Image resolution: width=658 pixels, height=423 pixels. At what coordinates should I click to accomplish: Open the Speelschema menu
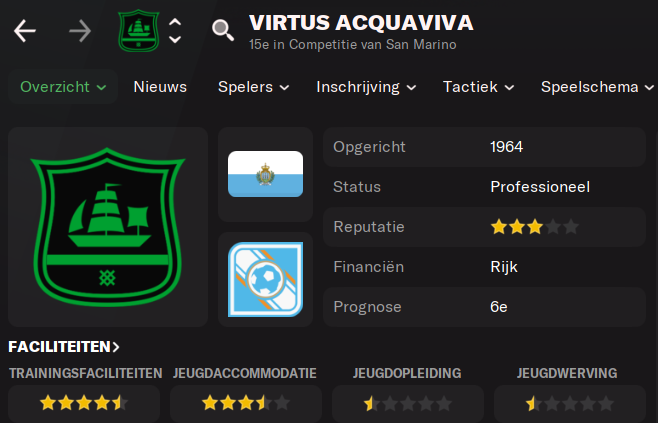click(x=597, y=87)
